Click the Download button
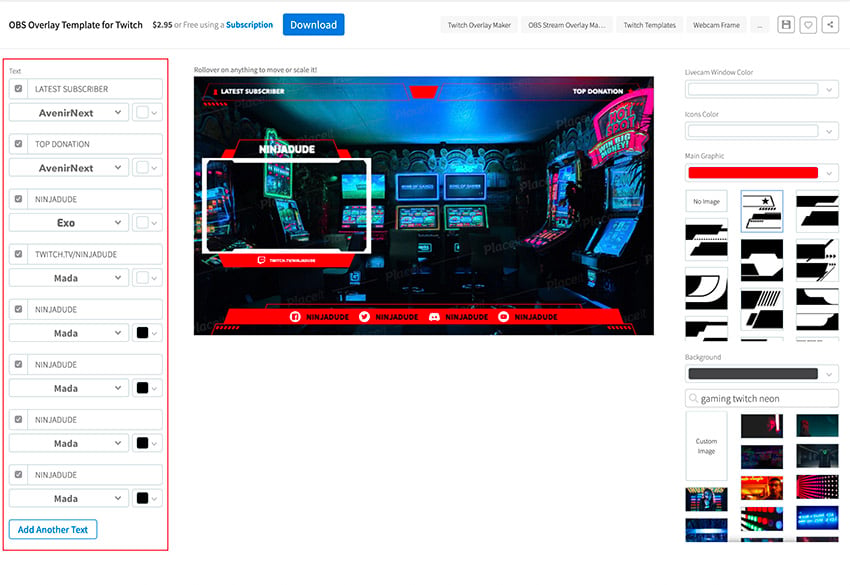 click(x=313, y=25)
